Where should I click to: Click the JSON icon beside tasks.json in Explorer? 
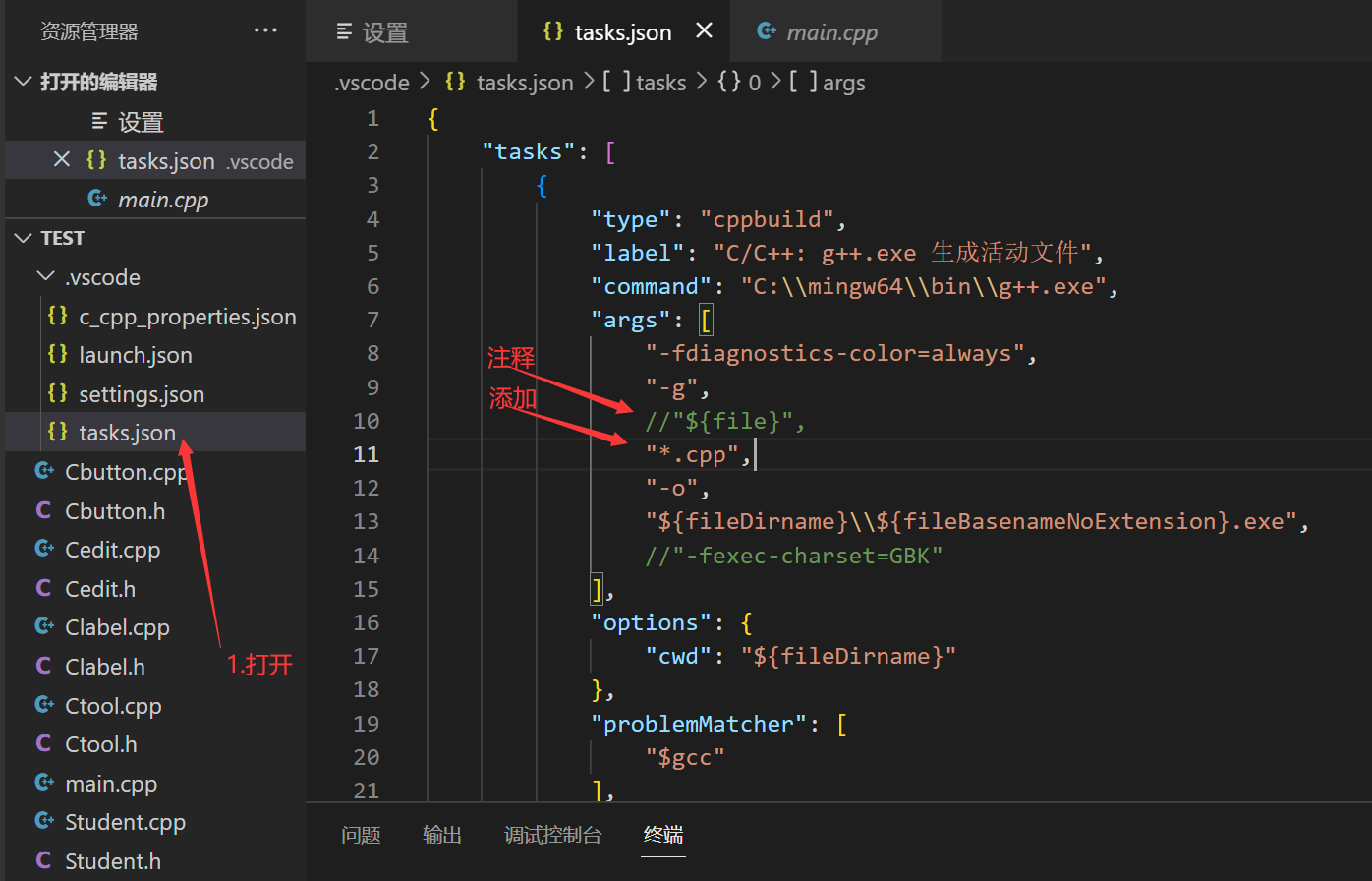(x=55, y=432)
